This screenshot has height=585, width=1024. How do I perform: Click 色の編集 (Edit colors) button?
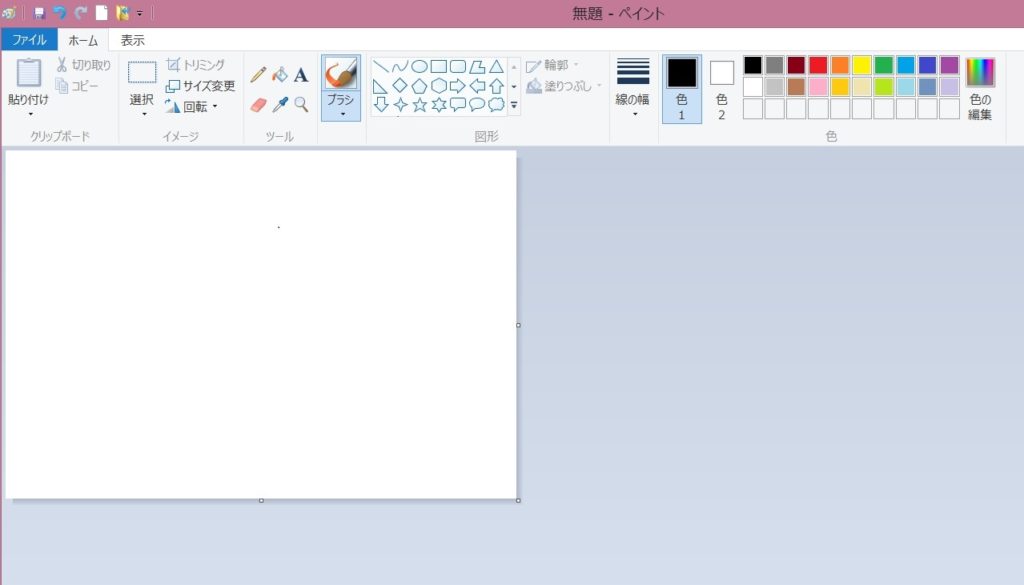click(x=980, y=88)
